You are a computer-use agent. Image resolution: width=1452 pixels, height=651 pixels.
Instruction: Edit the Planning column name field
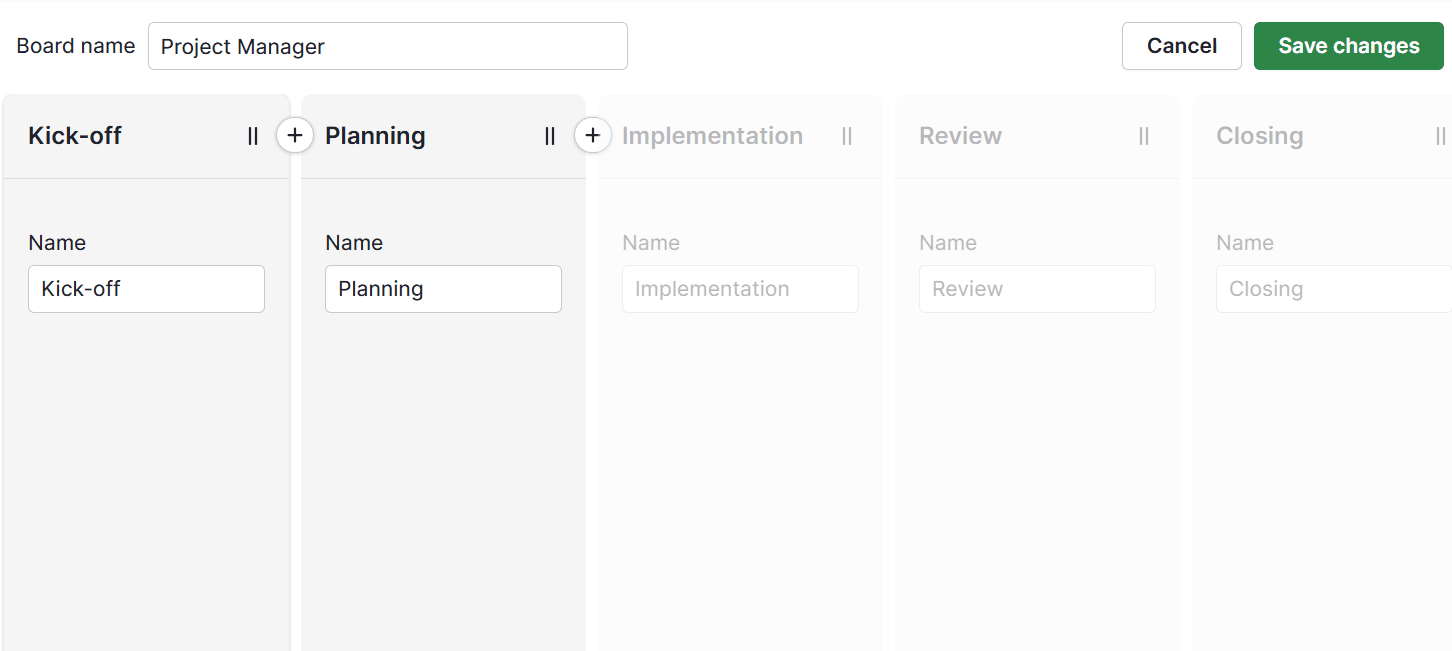[443, 289]
